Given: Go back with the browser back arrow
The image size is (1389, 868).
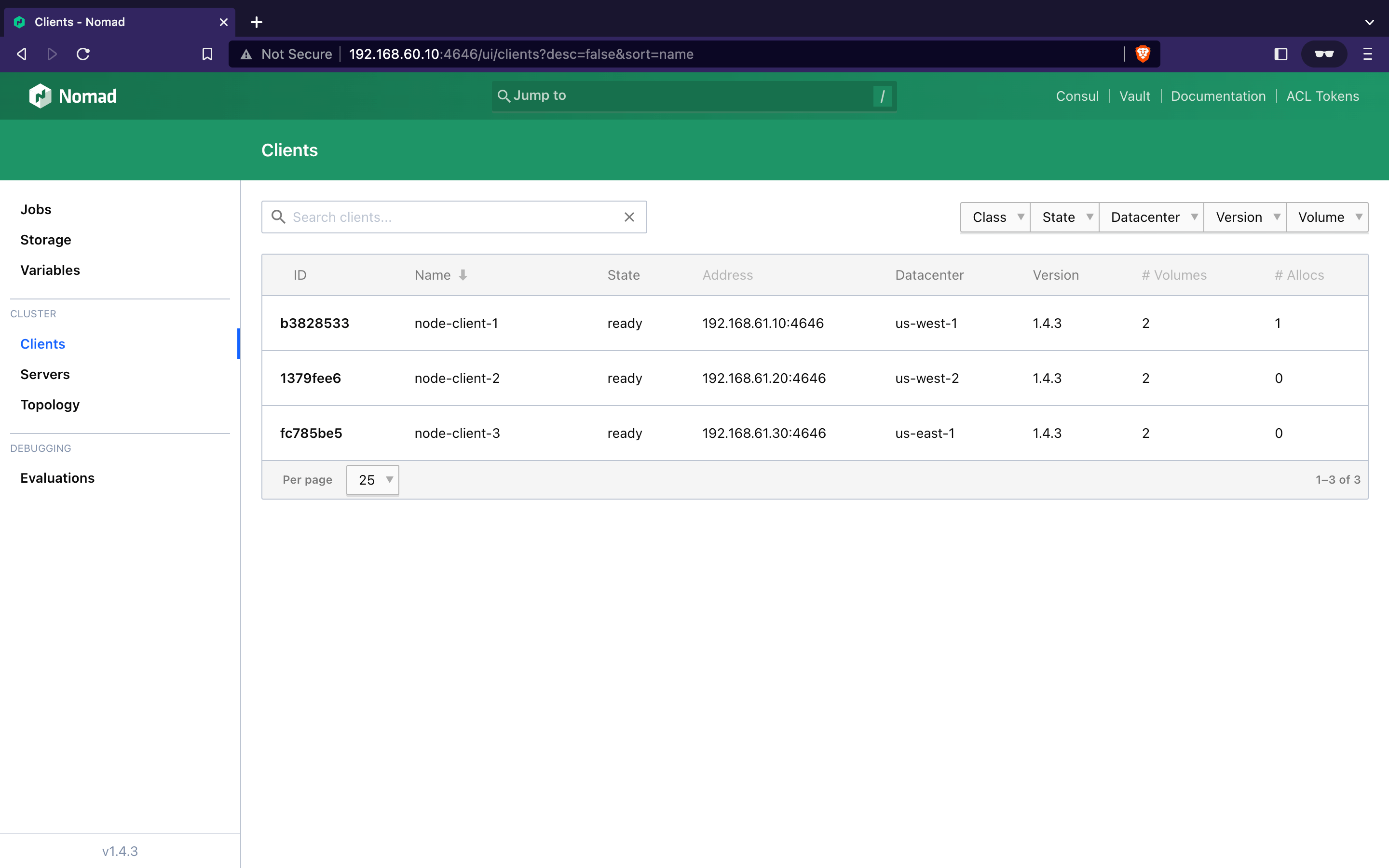Looking at the screenshot, I should coord(22,54).
